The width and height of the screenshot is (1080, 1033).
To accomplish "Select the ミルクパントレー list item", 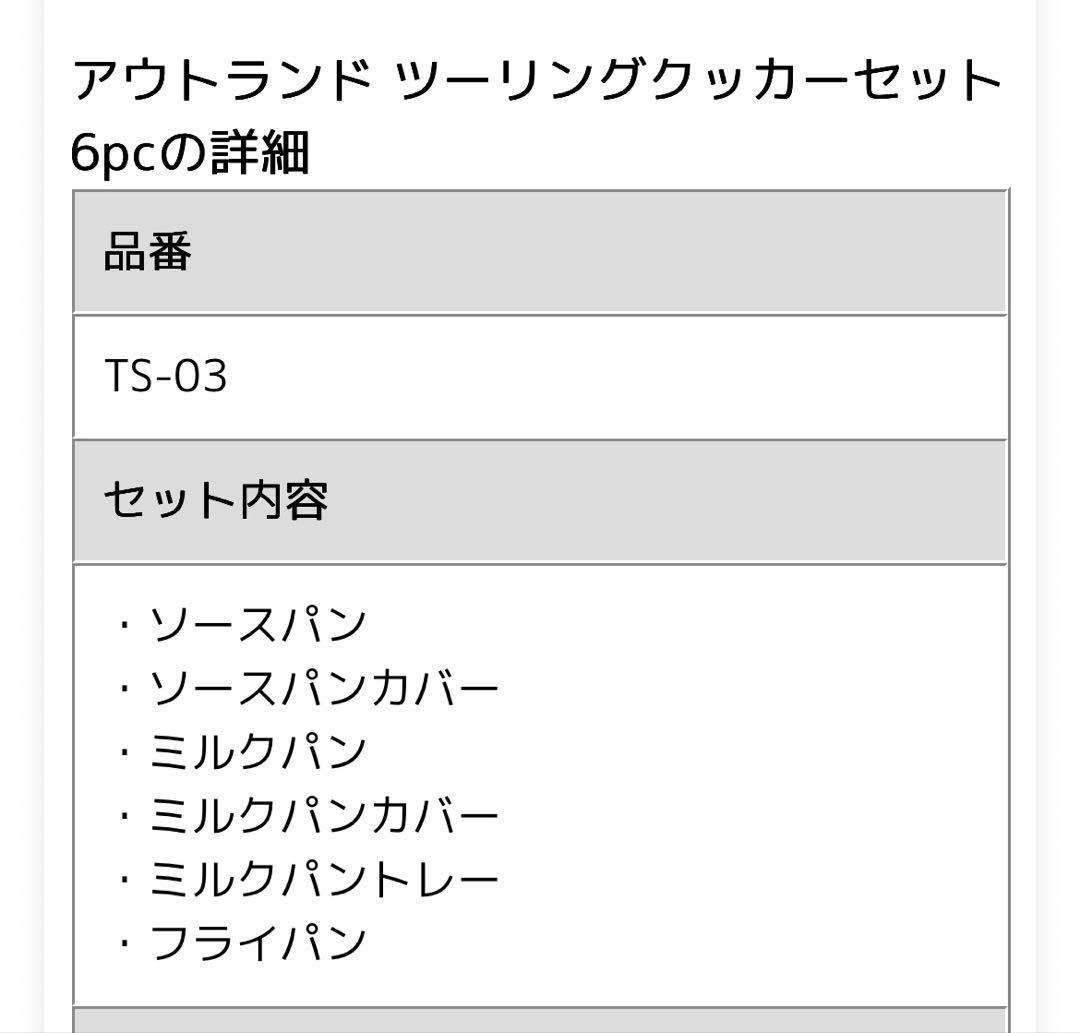I will 323,880.
